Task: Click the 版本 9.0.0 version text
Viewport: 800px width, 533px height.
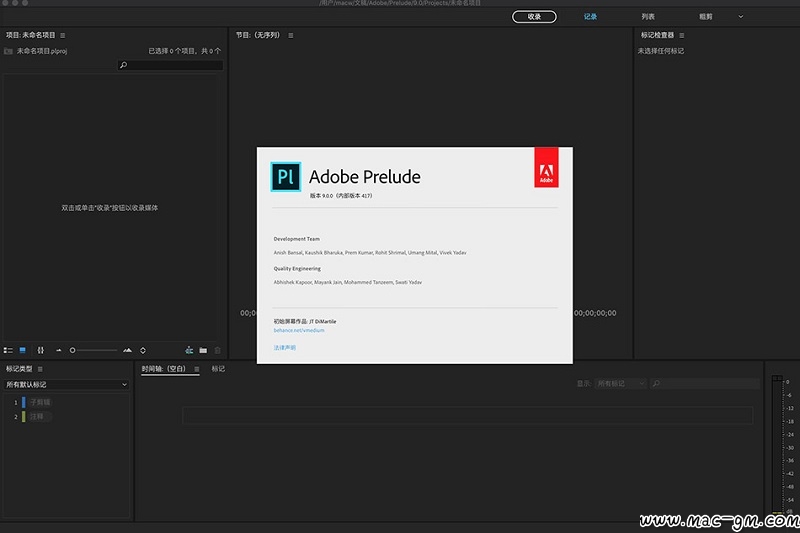Action: pyautogui.click(x=341, y=195)
